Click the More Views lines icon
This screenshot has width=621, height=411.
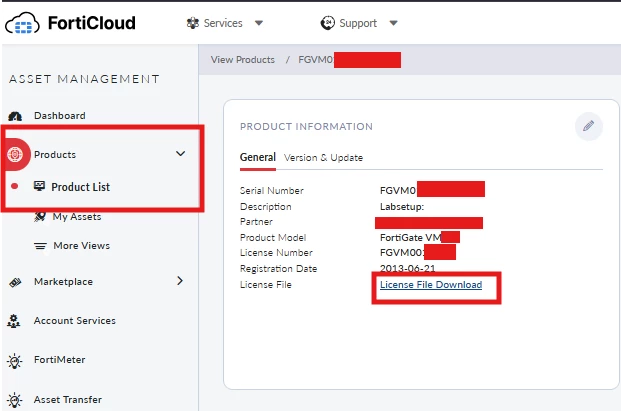click(x=40, y=246)
